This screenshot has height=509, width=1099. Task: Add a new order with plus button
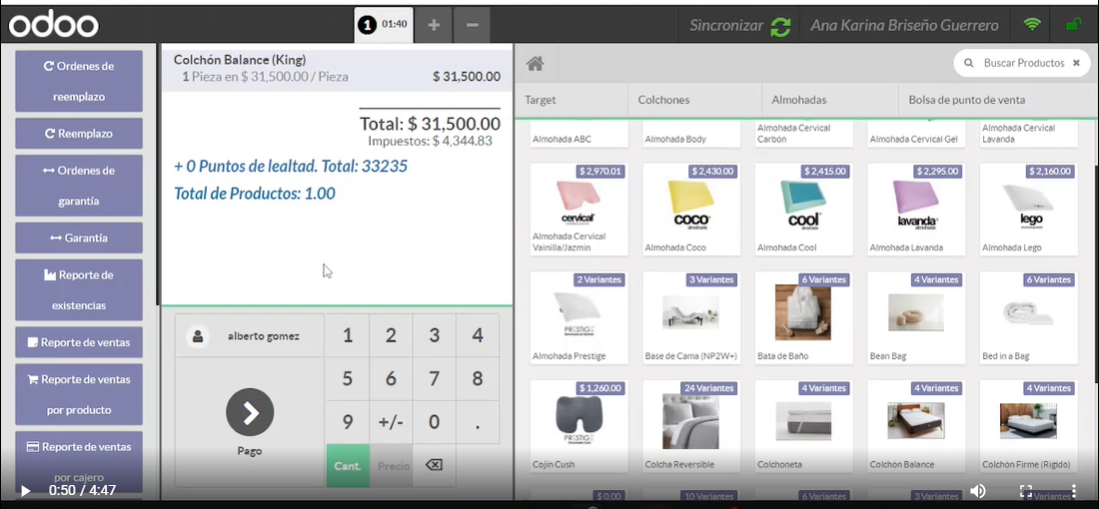434,25
